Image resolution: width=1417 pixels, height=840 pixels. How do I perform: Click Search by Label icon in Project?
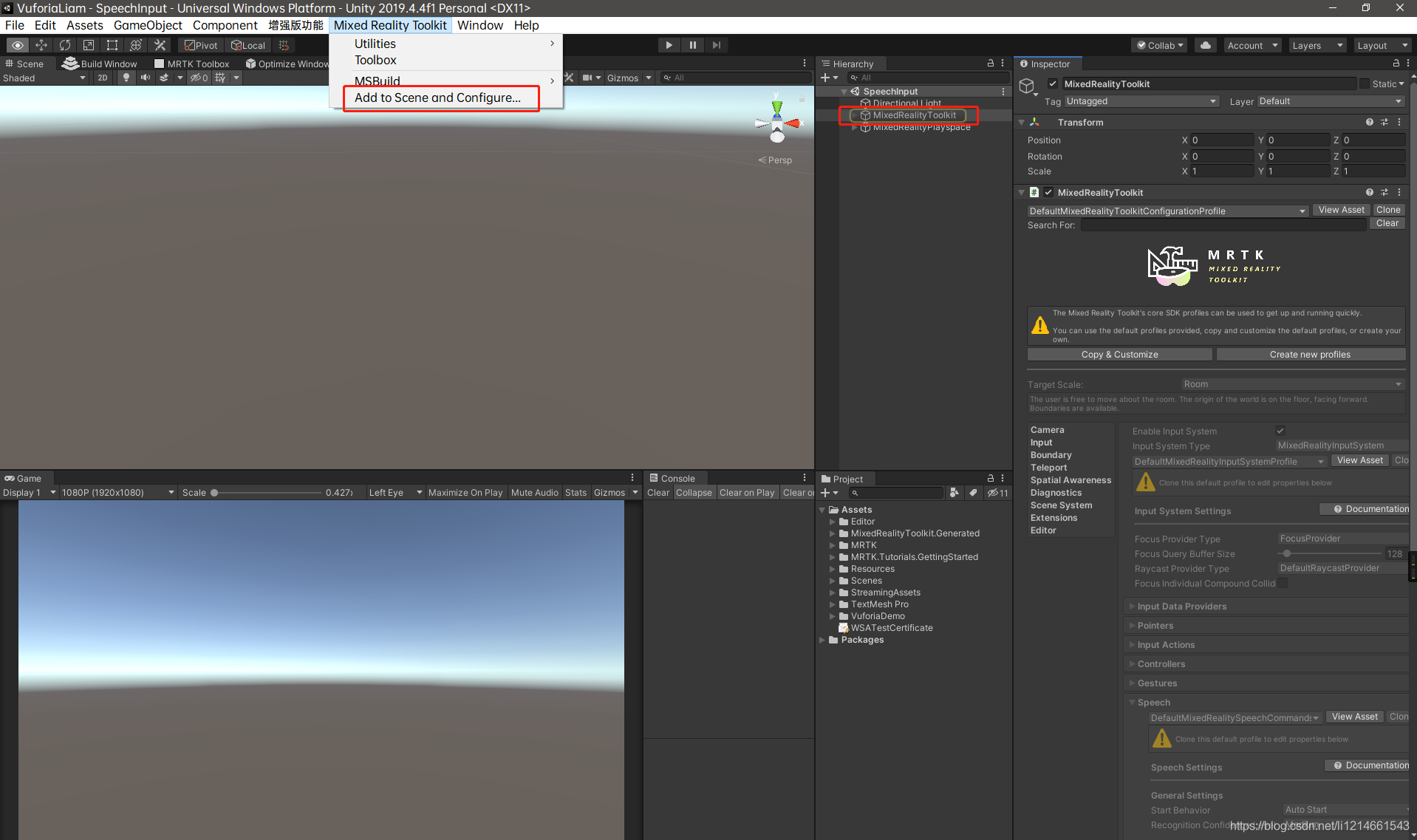click(x=973, y=493)
